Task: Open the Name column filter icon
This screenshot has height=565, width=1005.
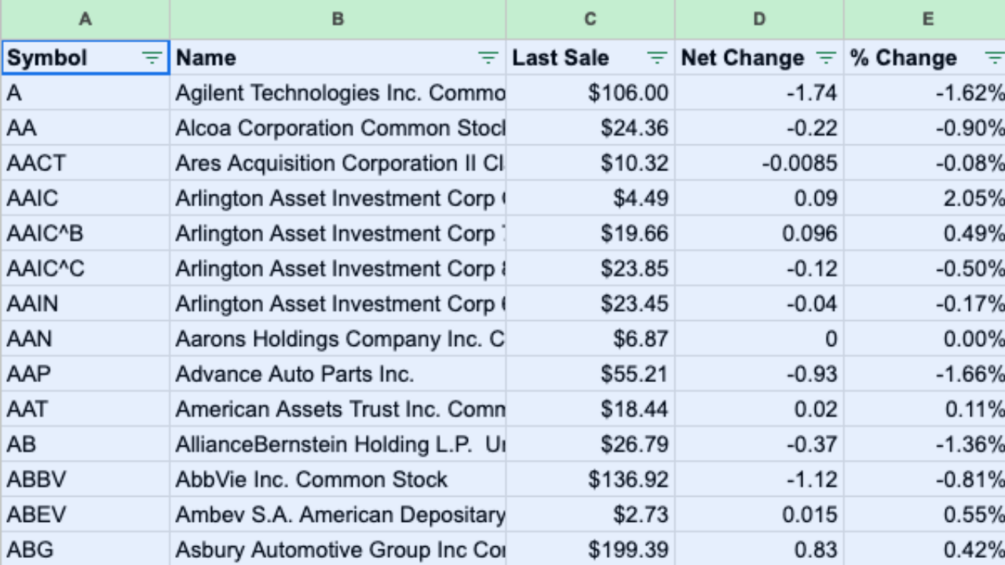Action: (487, 58)
